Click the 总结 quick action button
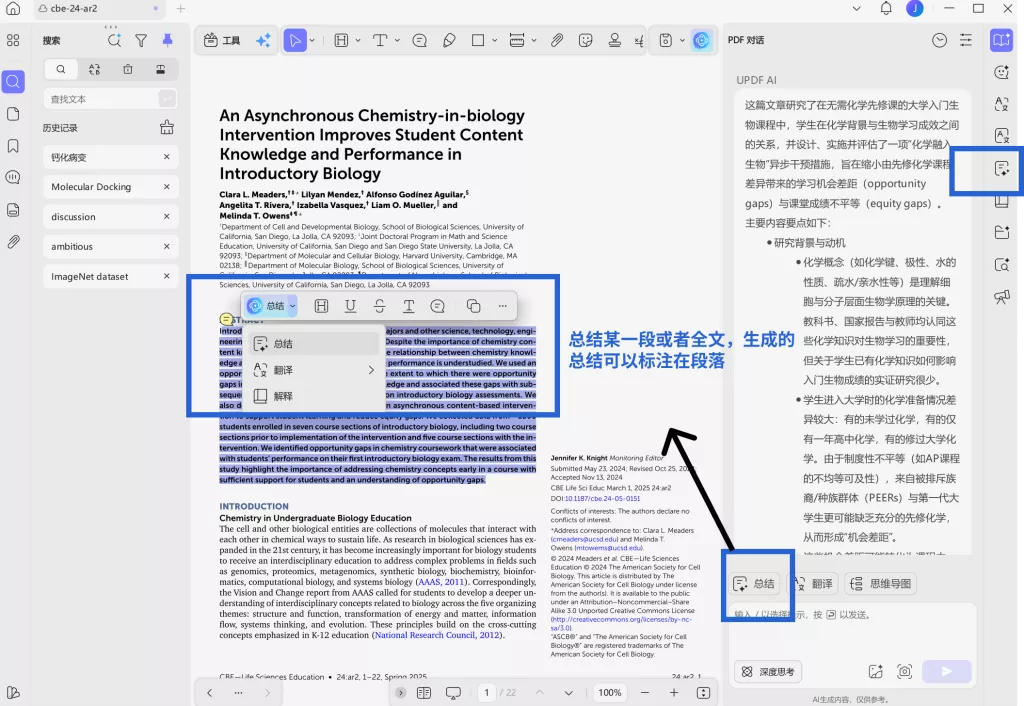This screenshot has width=1024, height=706. point(754,583)
